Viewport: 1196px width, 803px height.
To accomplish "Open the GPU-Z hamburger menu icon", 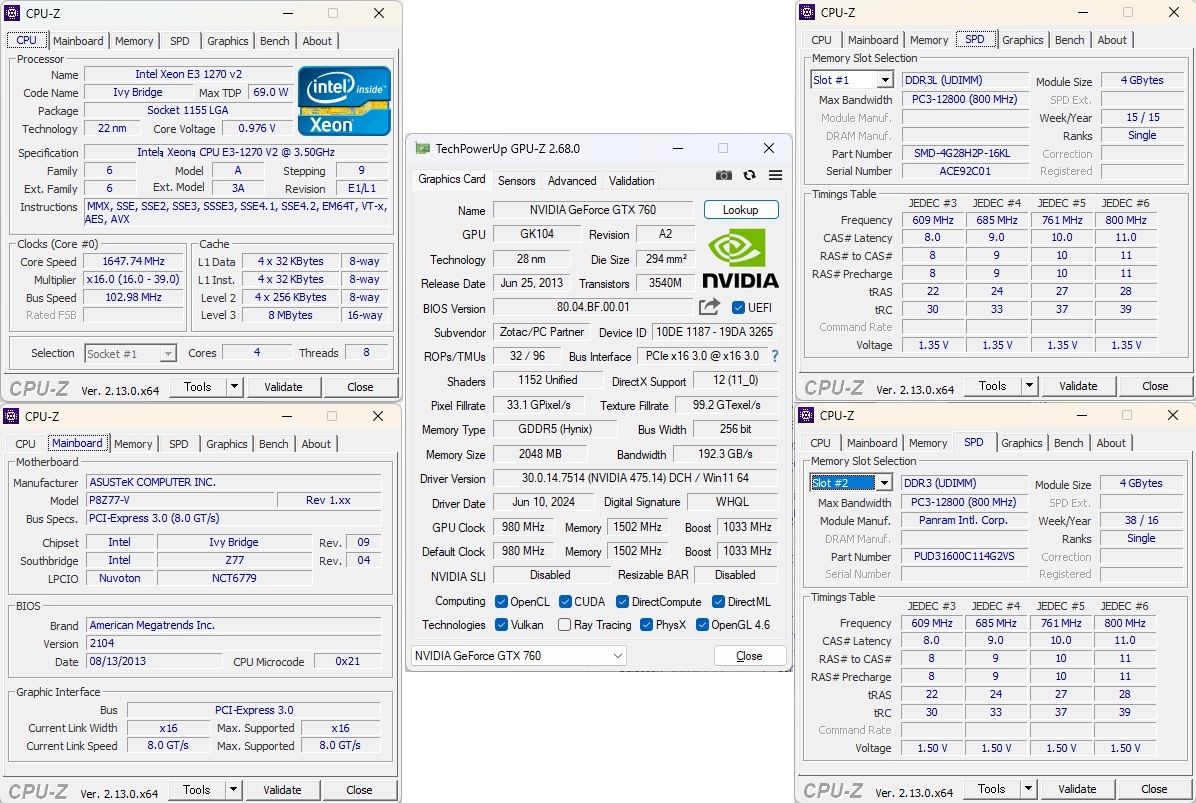I will [774, 174].
